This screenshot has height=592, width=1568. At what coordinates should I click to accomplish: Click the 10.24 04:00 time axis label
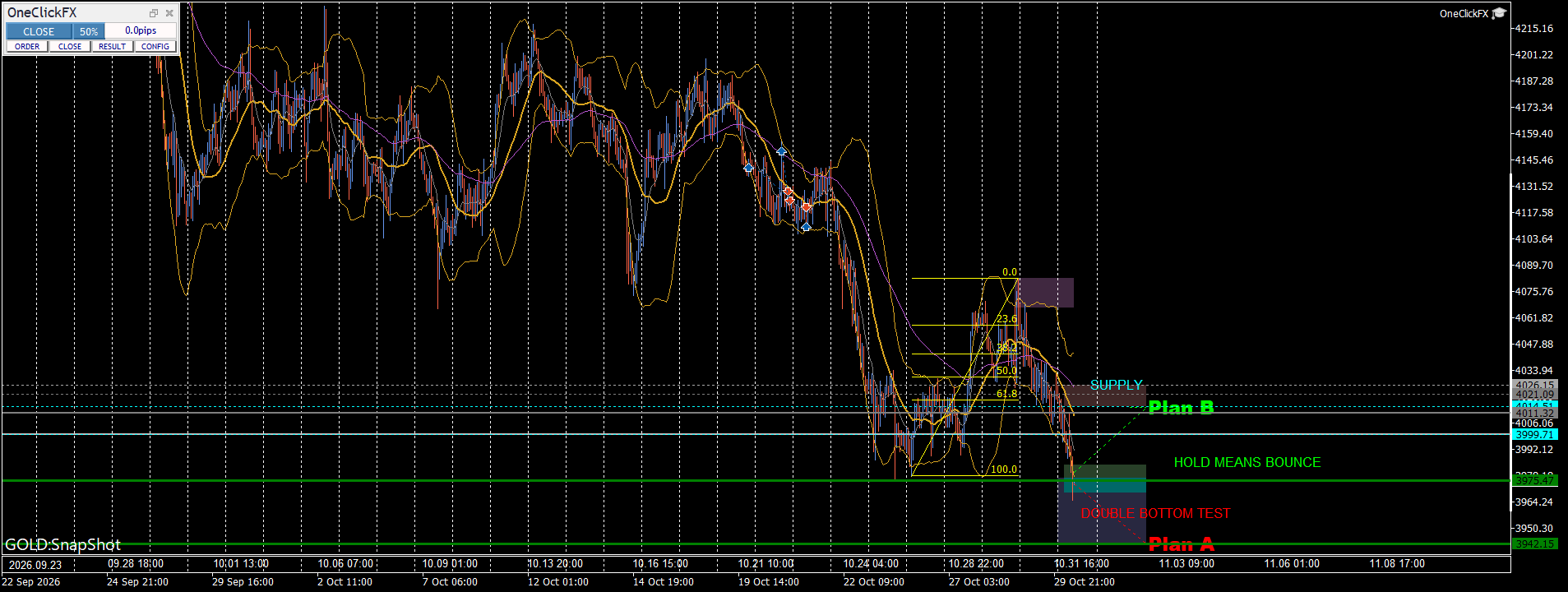(x=871, y=564)
